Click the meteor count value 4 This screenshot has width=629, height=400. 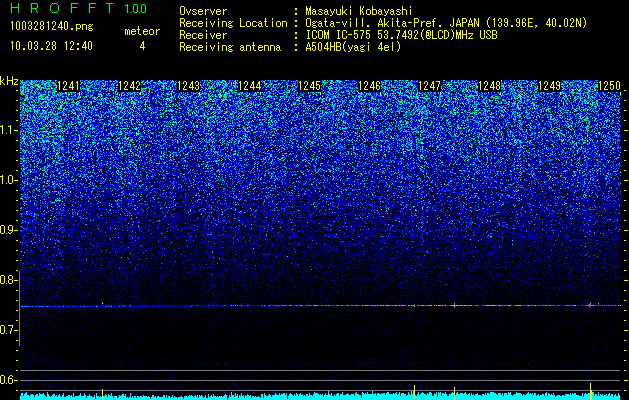point(142,46)
